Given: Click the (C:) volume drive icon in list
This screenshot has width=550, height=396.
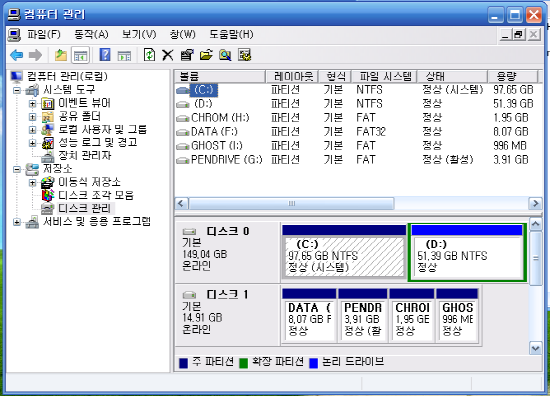Looking at the screenshot, I should coord(183,90).
